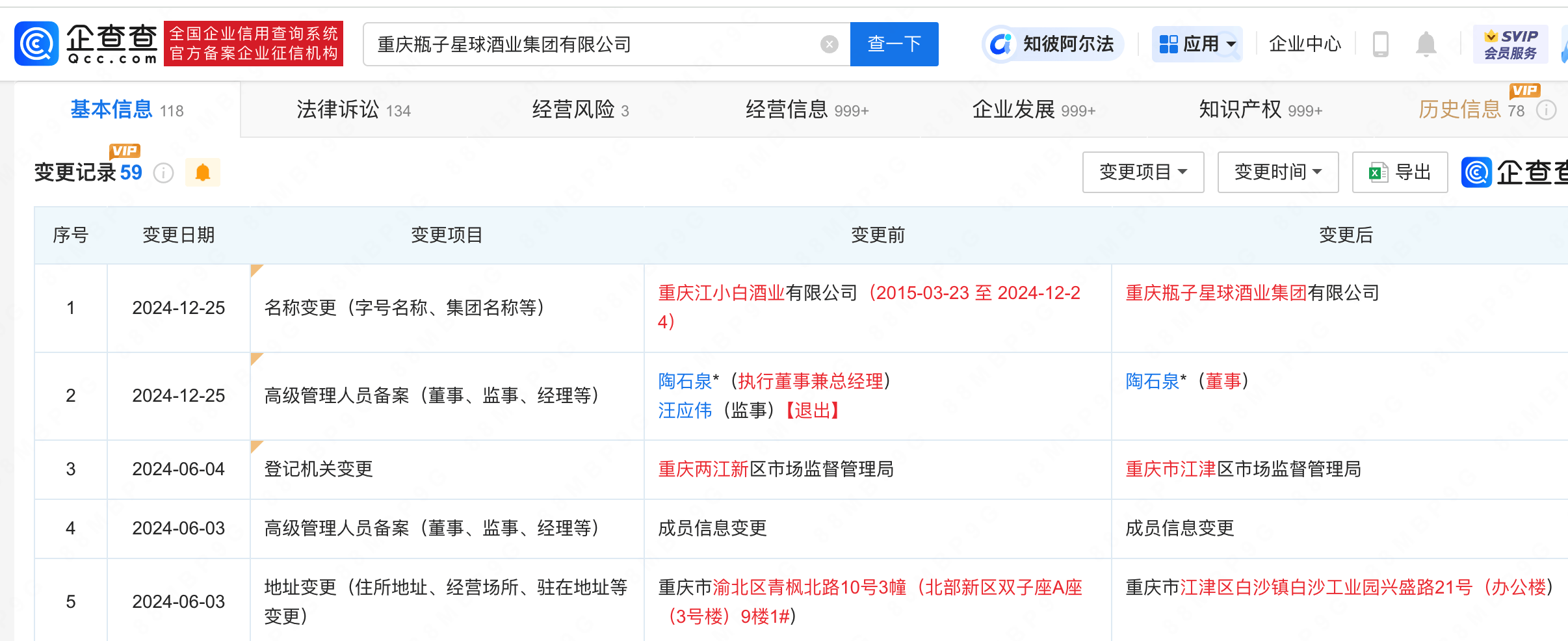Image resolution: width=1568 pixels, height=641 pixels.
Task: Select 重庆市江津区市场监督管理局 text
Action: [x=1243, y=469]
